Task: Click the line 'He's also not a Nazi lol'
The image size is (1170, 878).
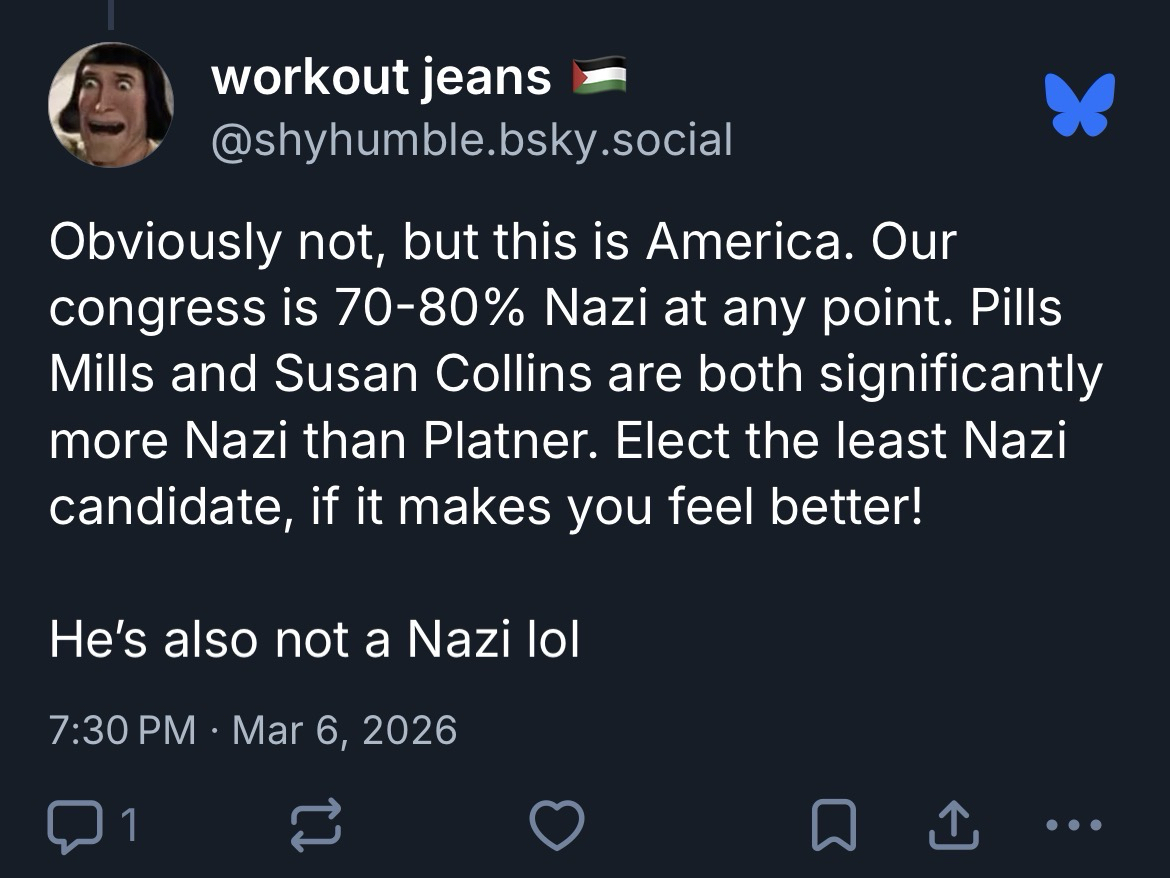Action: pyautogui.click(x=314, y=640)
